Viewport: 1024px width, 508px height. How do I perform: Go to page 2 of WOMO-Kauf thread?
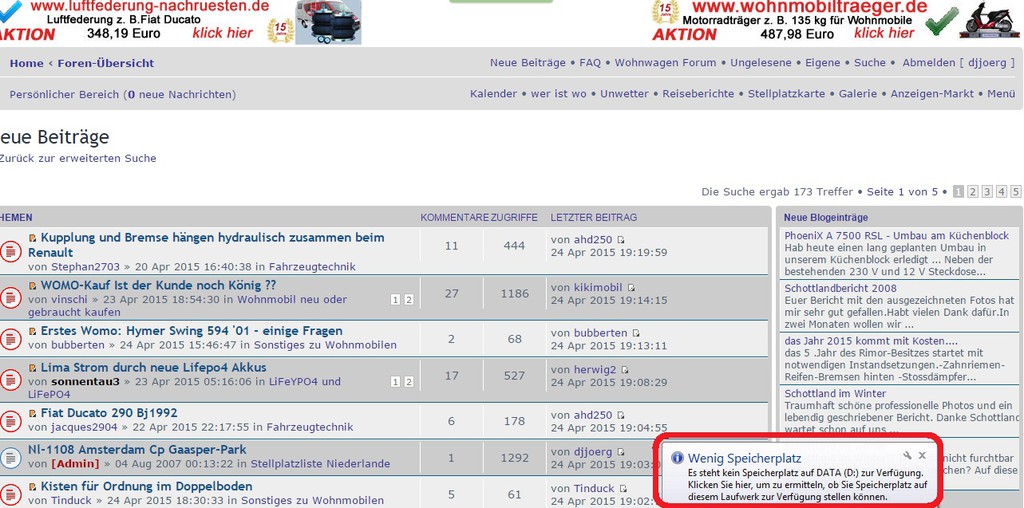[x=408, y=300]
